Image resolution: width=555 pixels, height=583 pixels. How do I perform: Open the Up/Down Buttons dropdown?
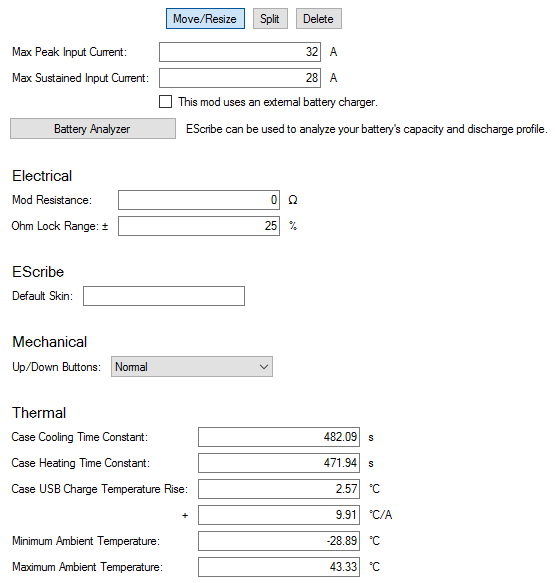(x=192, y=367)
